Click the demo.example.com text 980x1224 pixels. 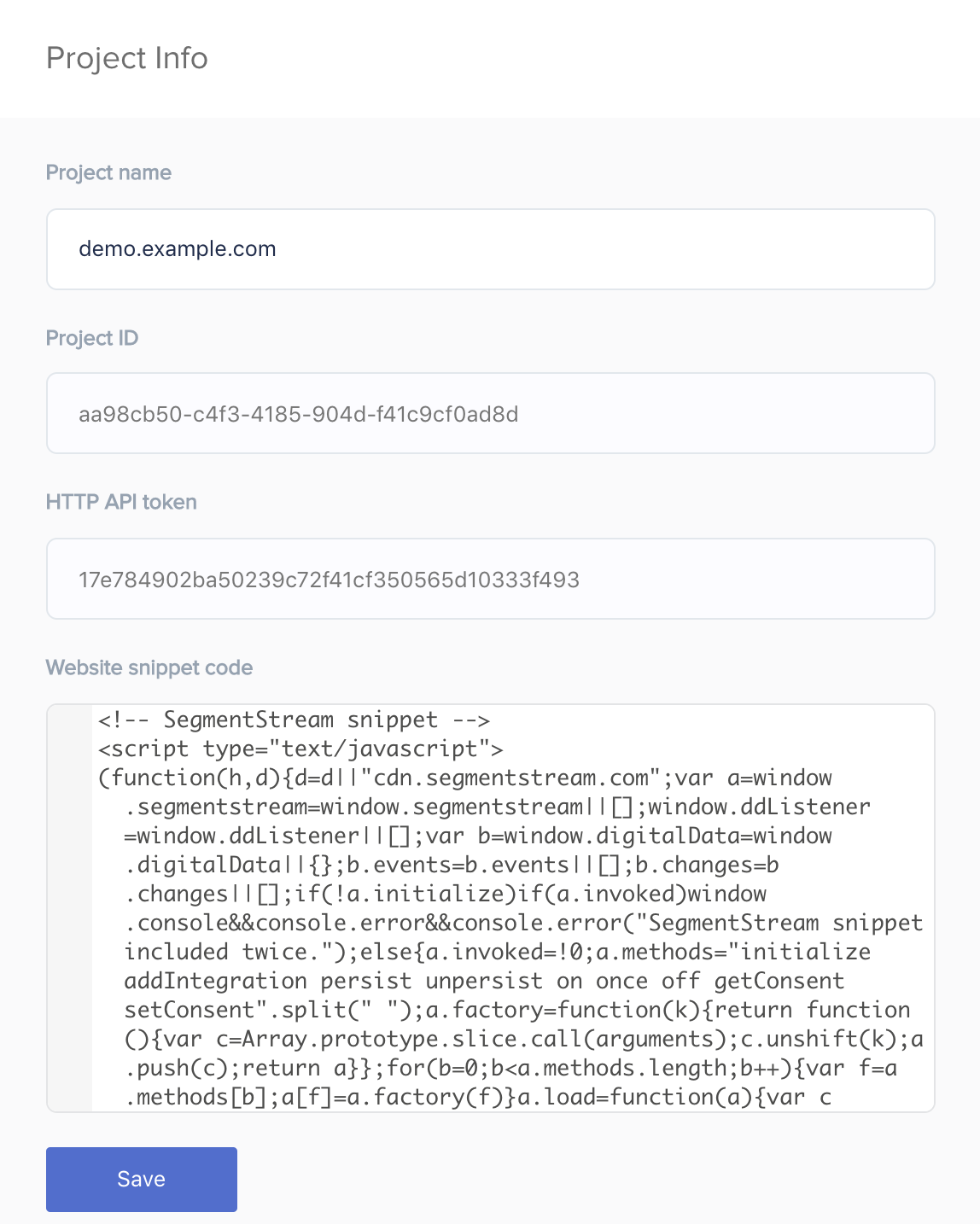178,249
